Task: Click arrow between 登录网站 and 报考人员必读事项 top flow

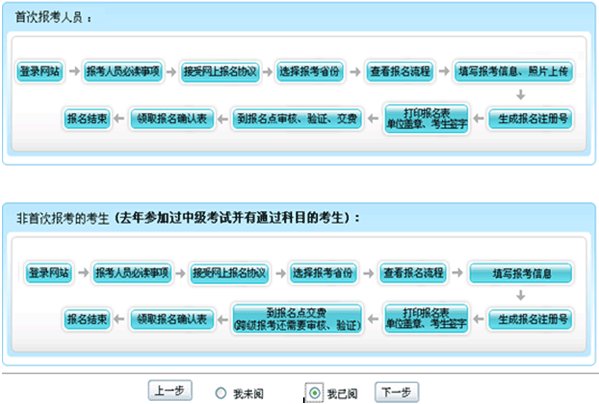Action: click(74, 71)
